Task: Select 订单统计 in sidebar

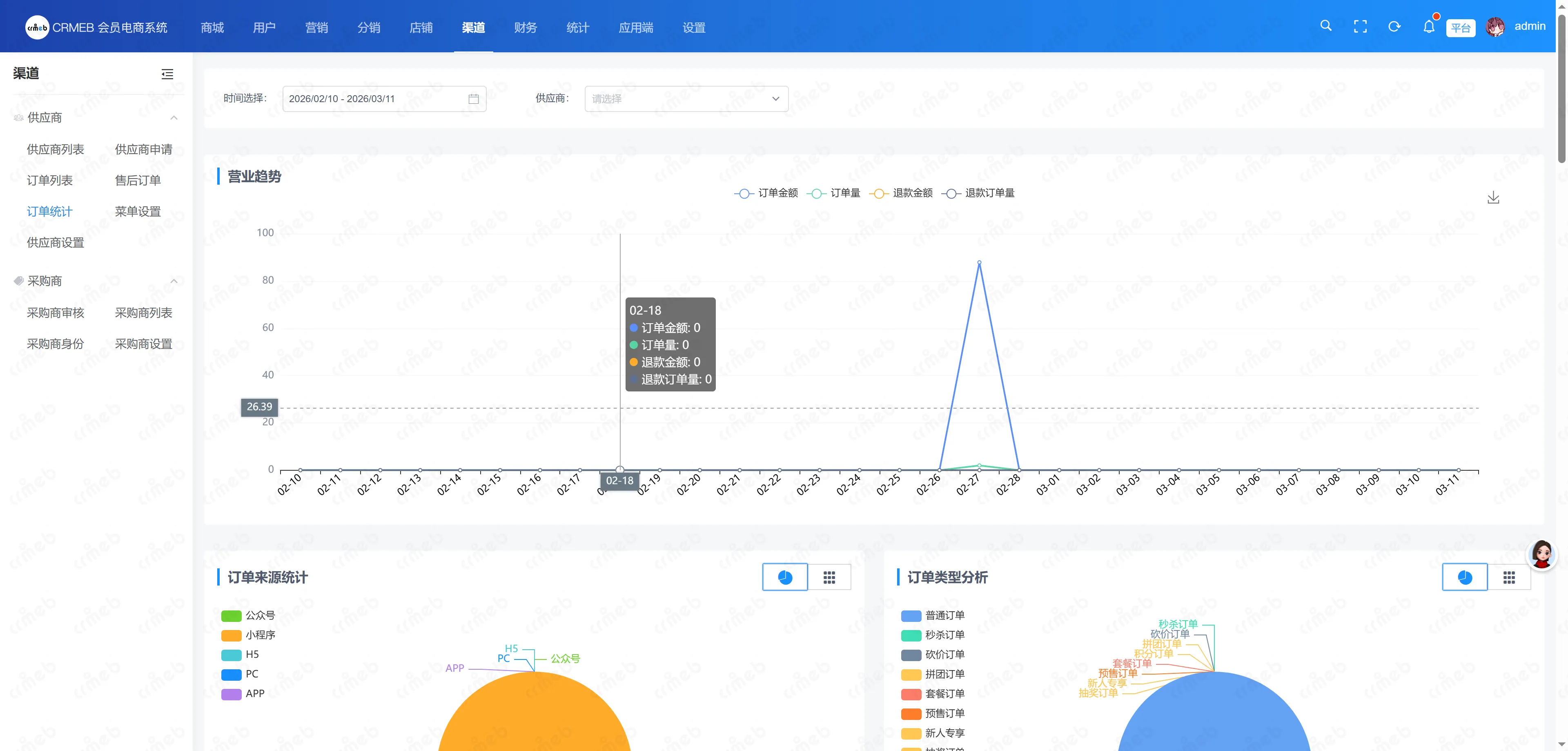Action: point(50,211)
